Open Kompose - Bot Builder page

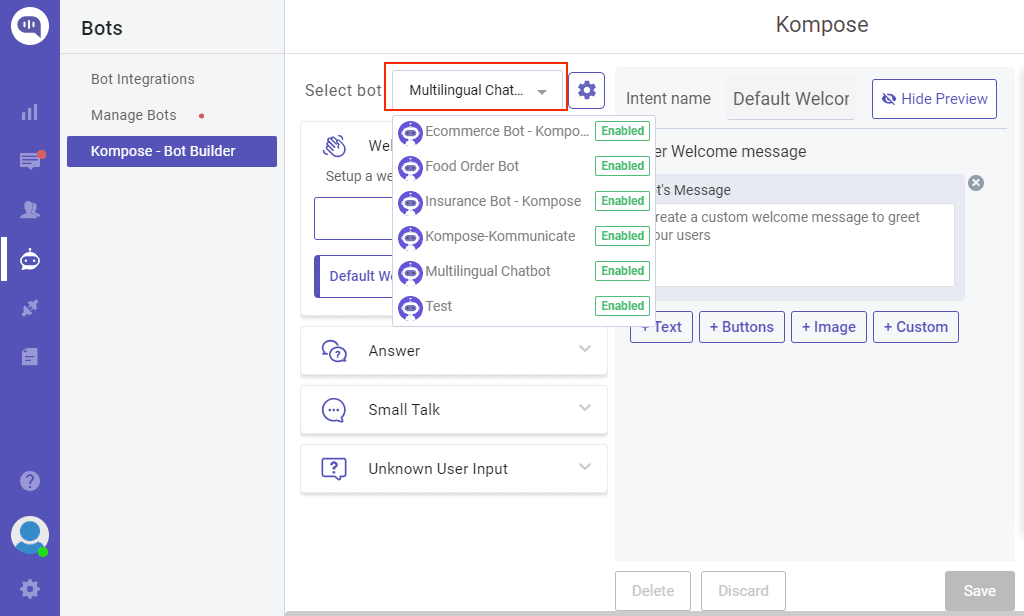point(172,152)
